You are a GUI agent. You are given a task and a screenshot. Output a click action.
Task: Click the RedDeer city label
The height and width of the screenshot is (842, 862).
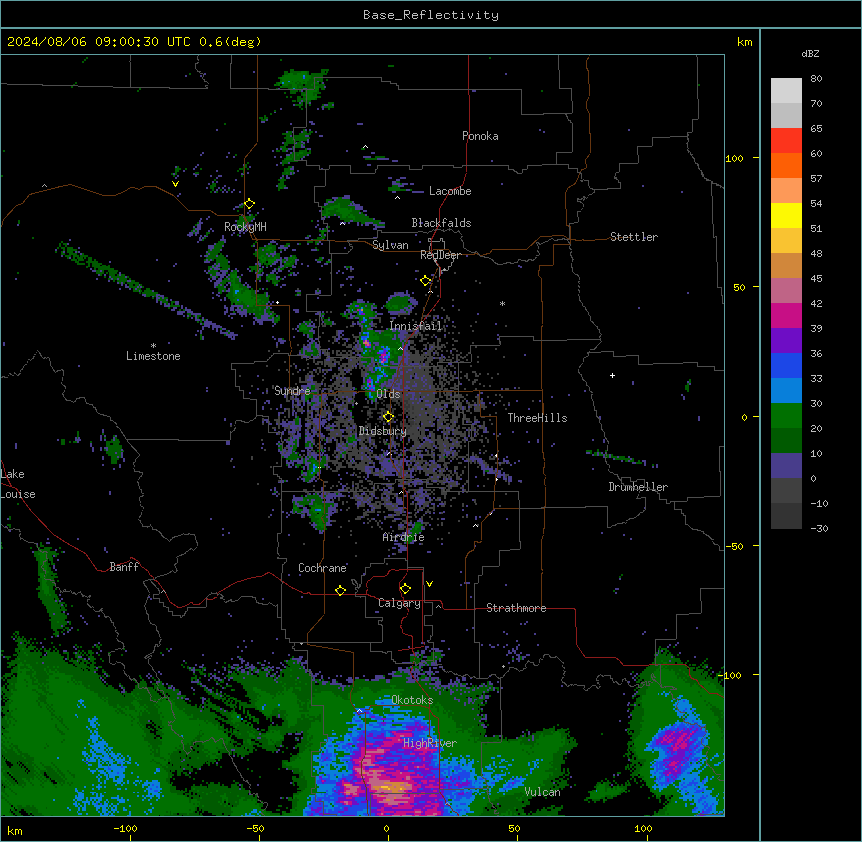tap(440, 255)
